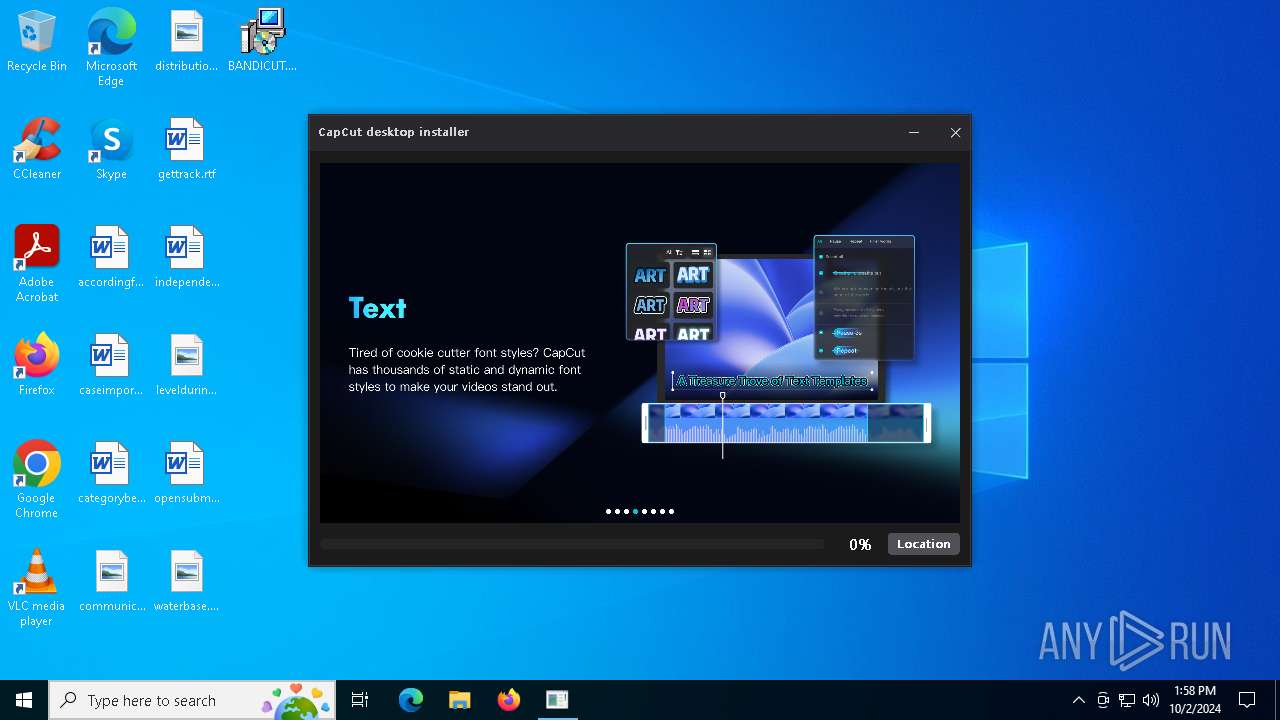
Task: Select the communic... image file icon
Action: coord(111,582)
